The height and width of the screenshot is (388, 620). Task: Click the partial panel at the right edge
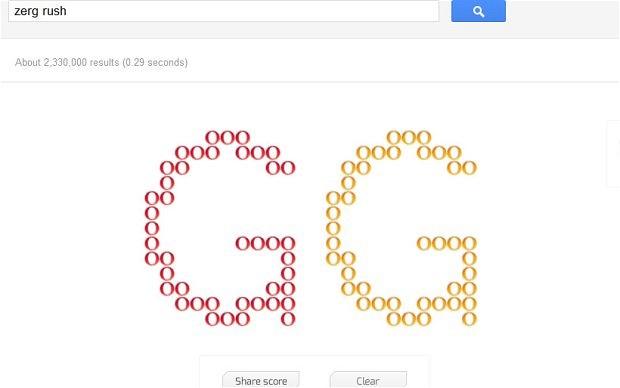pos(614,153)
